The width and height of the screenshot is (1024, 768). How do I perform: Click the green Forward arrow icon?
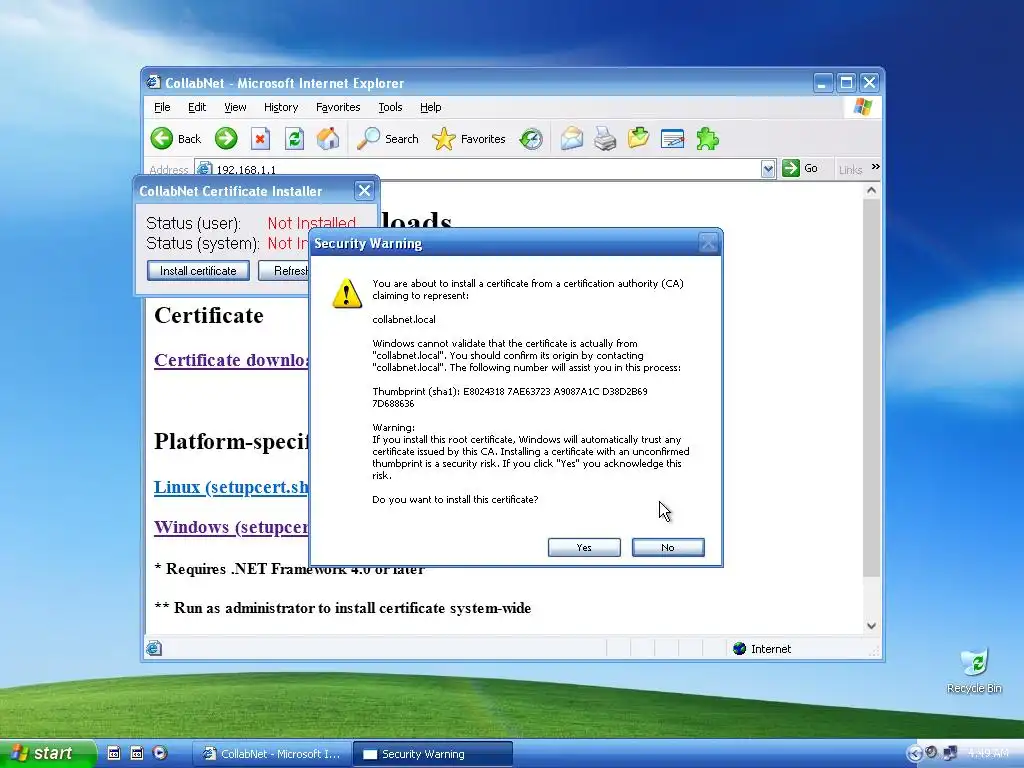pyautogui.click(x=226, y=138)
